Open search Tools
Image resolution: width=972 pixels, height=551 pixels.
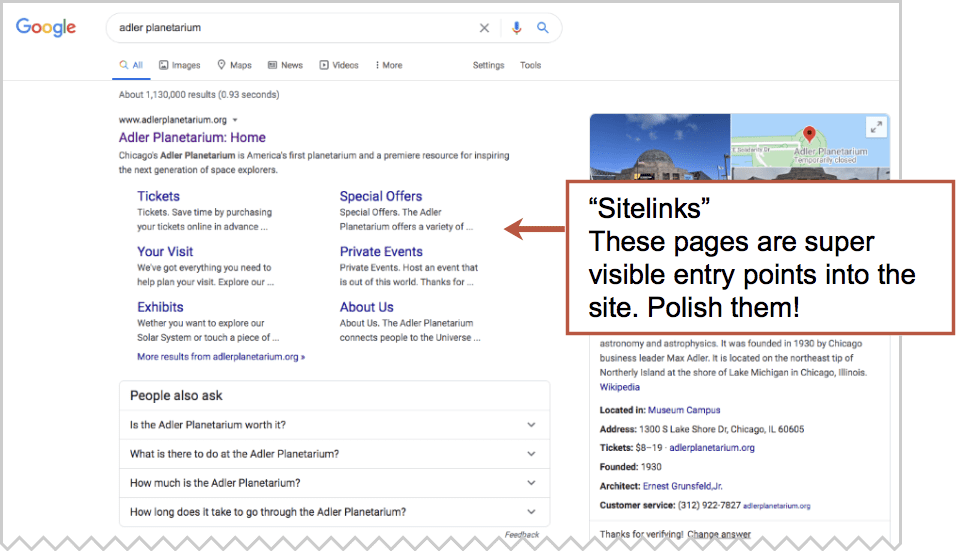[531, 65]
